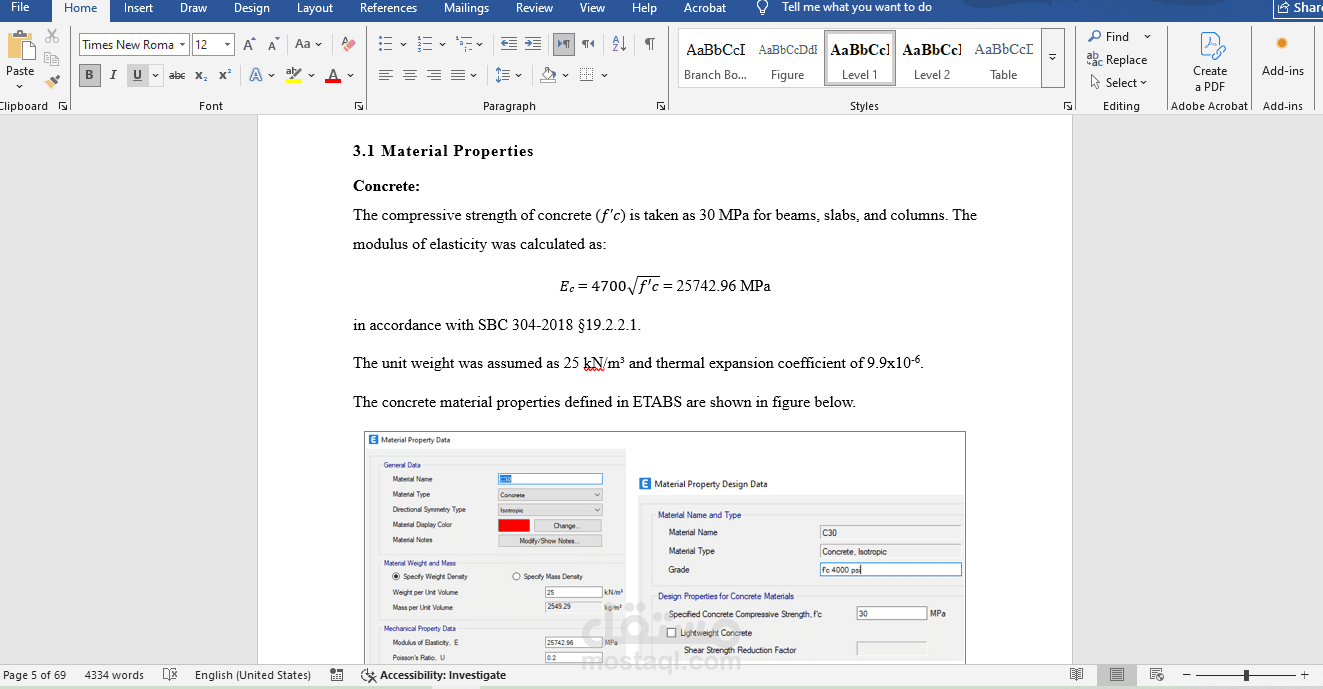Set right-to-left text direction
Image resolution: width=1323 pixels, height=689 pixels.
tap(588, 44)
